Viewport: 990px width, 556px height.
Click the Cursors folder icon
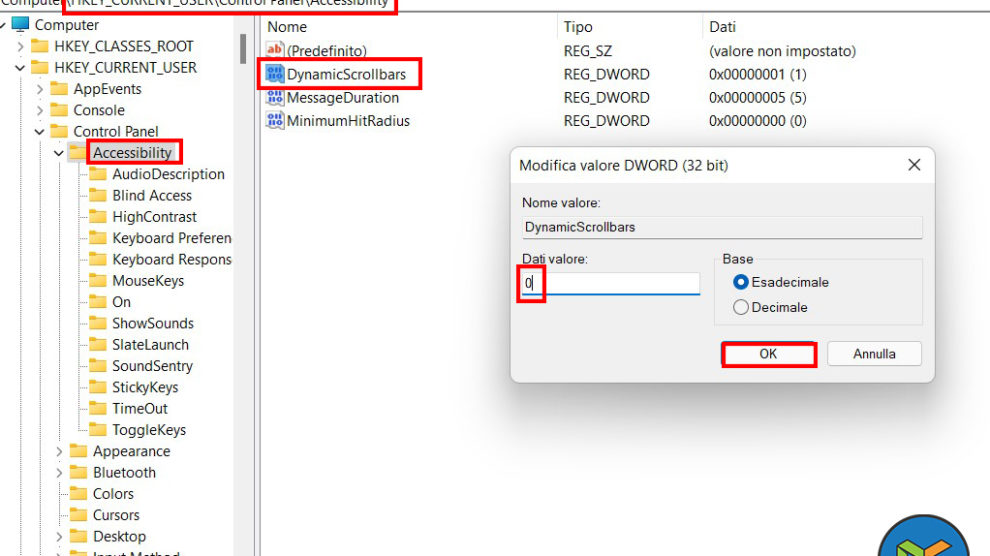pos(78,515)
